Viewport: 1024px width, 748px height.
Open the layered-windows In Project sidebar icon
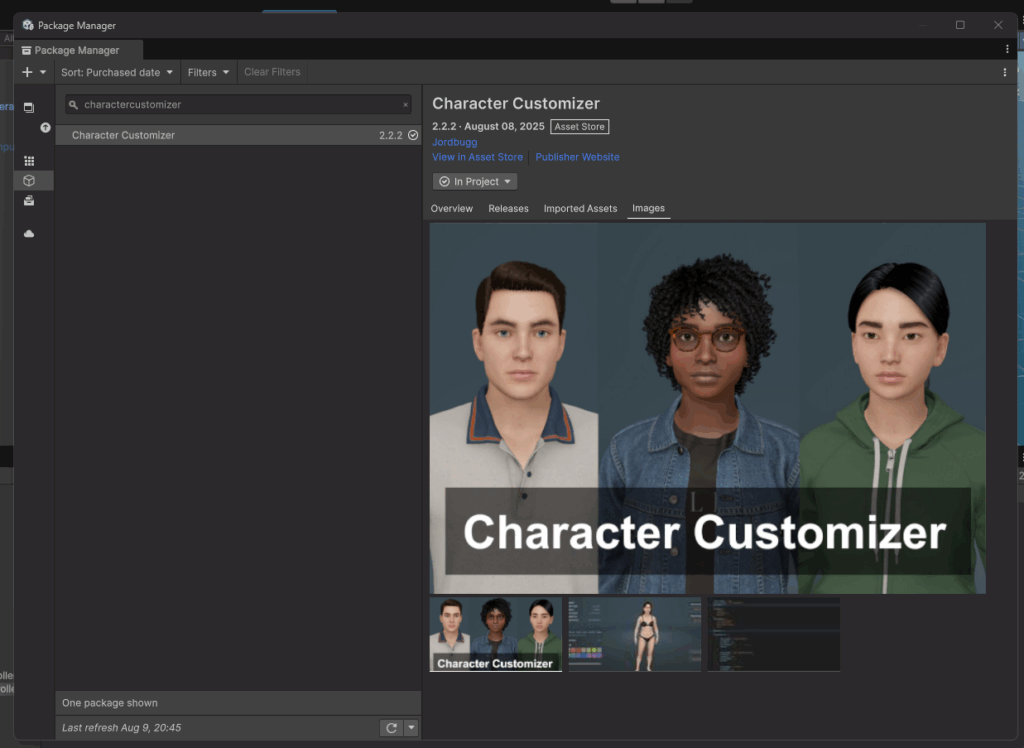(29, 107)
